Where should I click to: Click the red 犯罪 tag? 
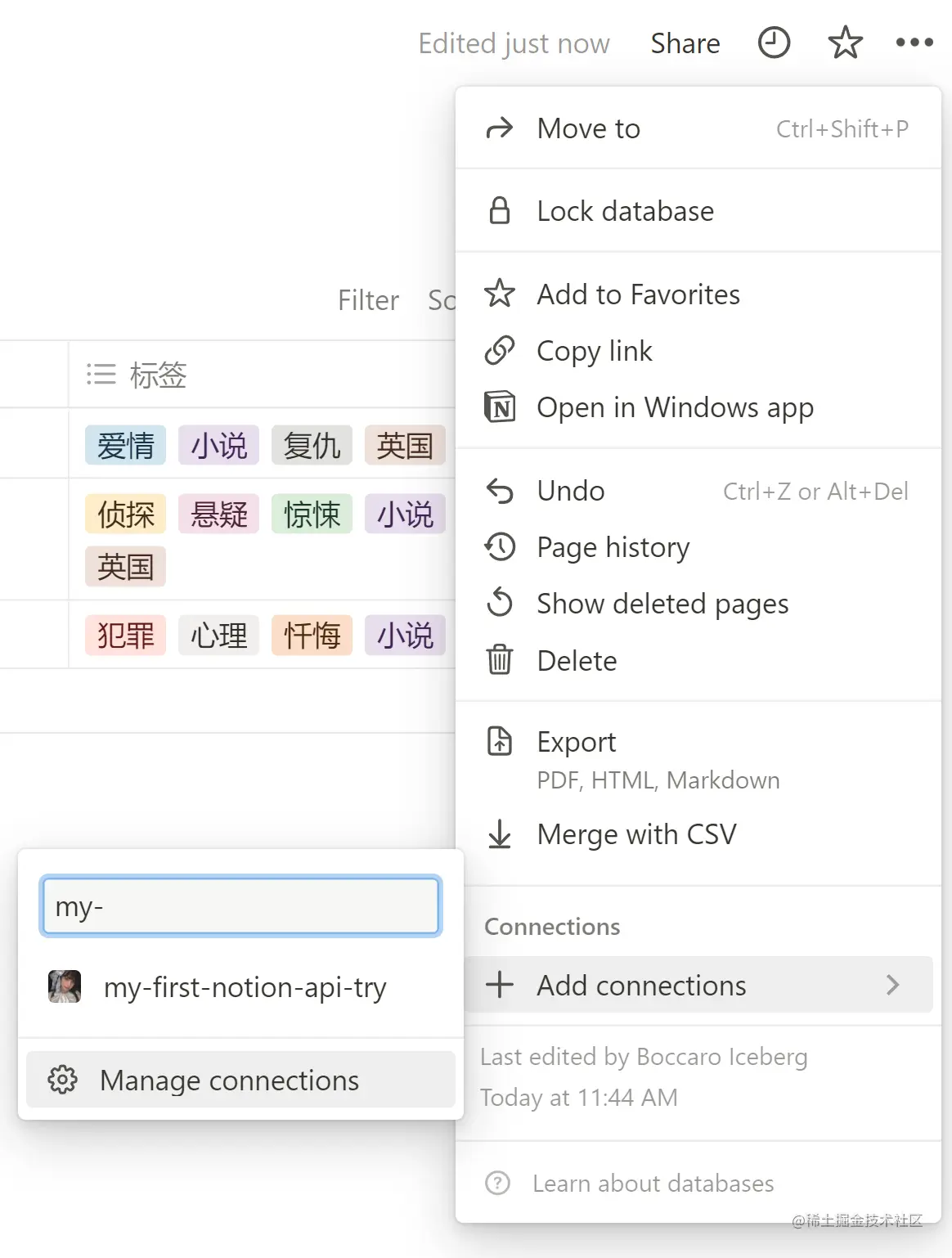click(x=125, y=636)
